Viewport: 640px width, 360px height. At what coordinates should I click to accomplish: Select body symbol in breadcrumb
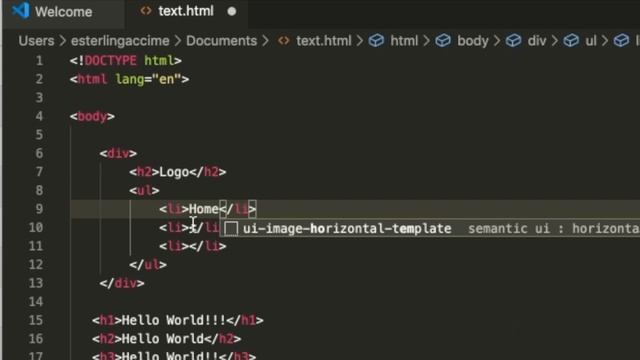point(473,41)
